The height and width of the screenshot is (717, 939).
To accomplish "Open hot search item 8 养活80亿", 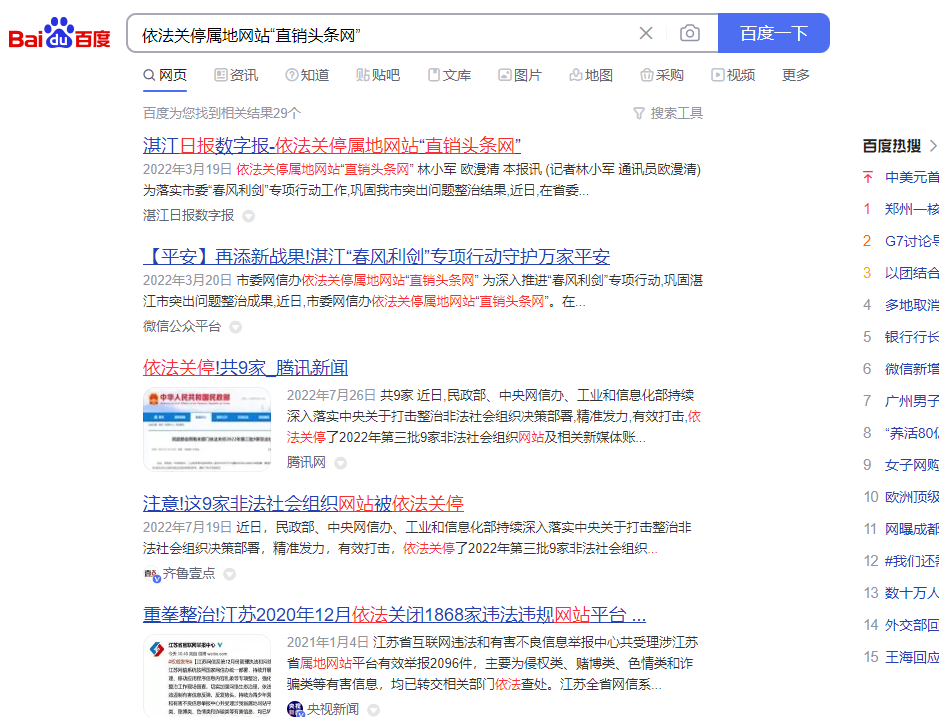I will tap(912, 433).
